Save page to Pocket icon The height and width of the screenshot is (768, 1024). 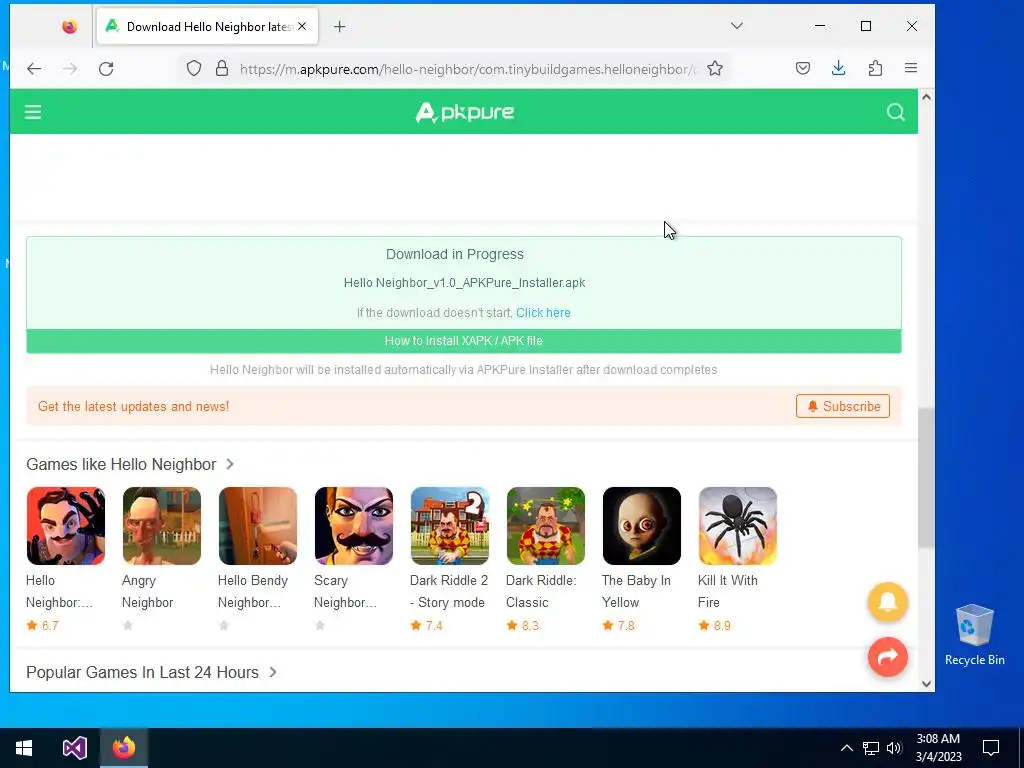tap(803, 69)
